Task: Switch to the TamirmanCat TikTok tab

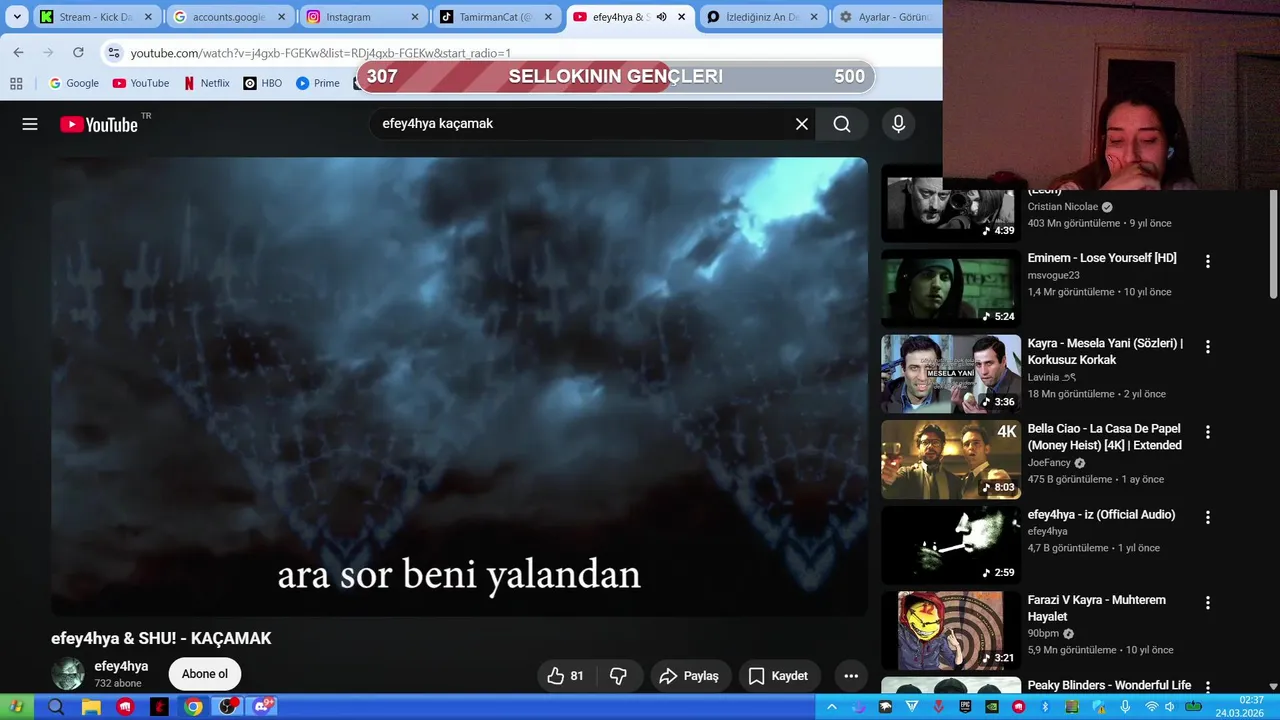Action: coord(486,17)
